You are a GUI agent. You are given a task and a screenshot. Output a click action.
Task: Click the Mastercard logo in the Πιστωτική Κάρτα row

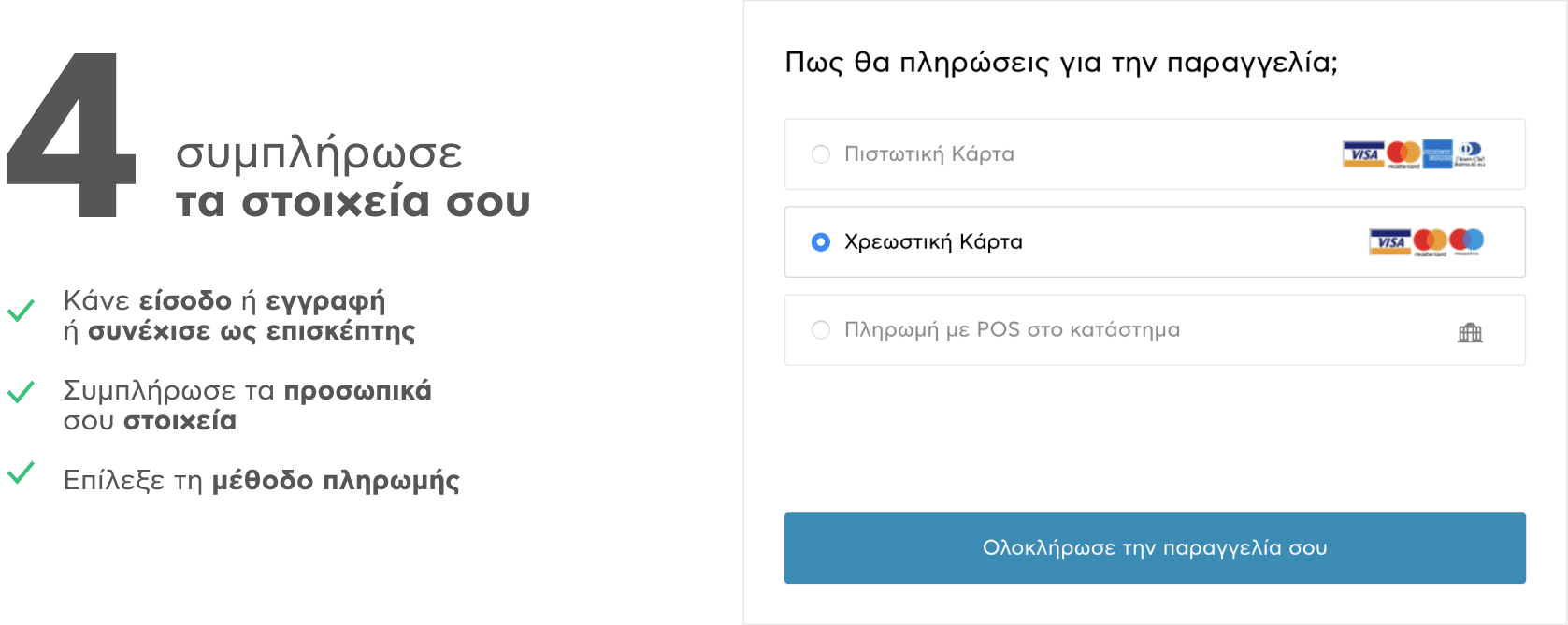1403,153
